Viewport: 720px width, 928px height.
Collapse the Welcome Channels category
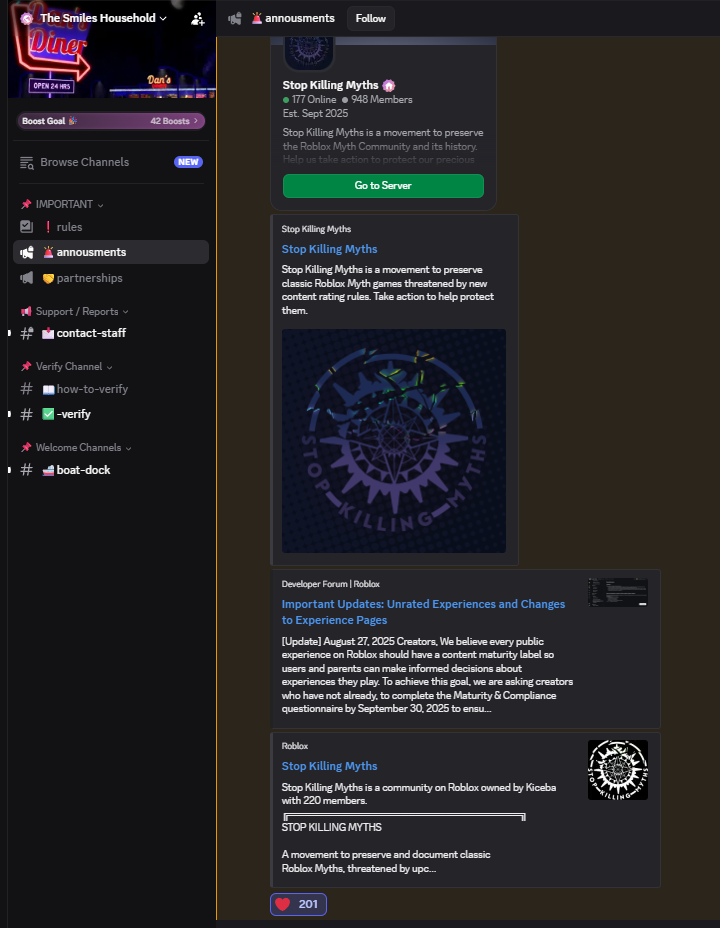[x=77, y=447]
